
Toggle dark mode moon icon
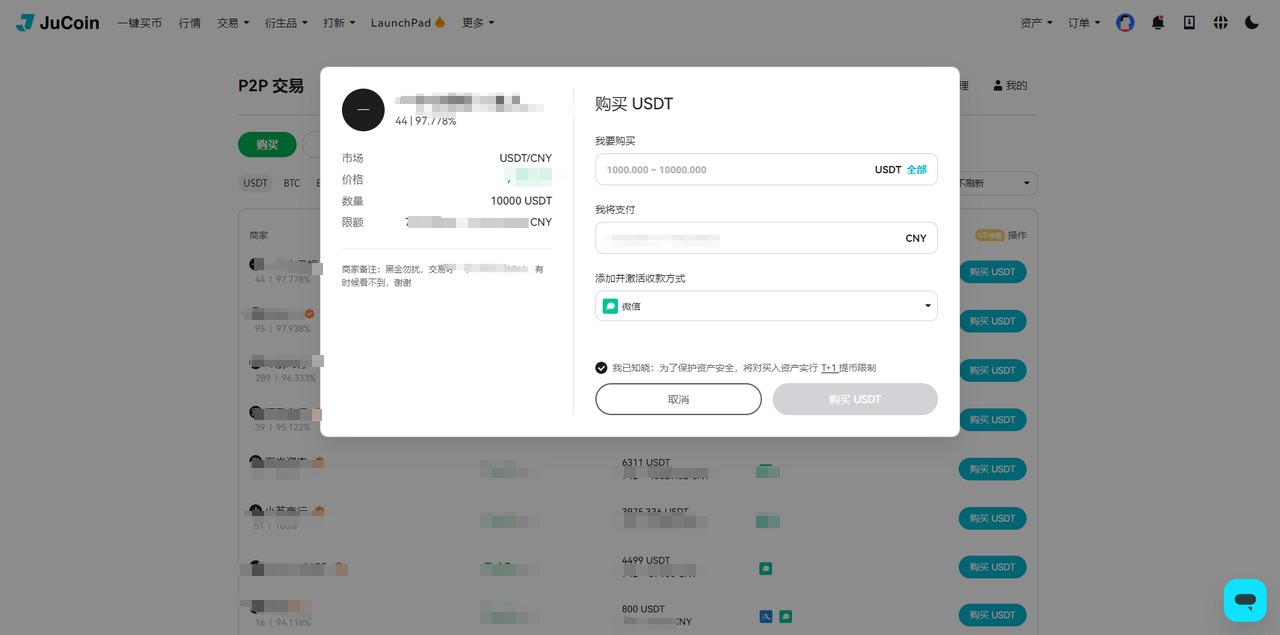[1252, 22]
